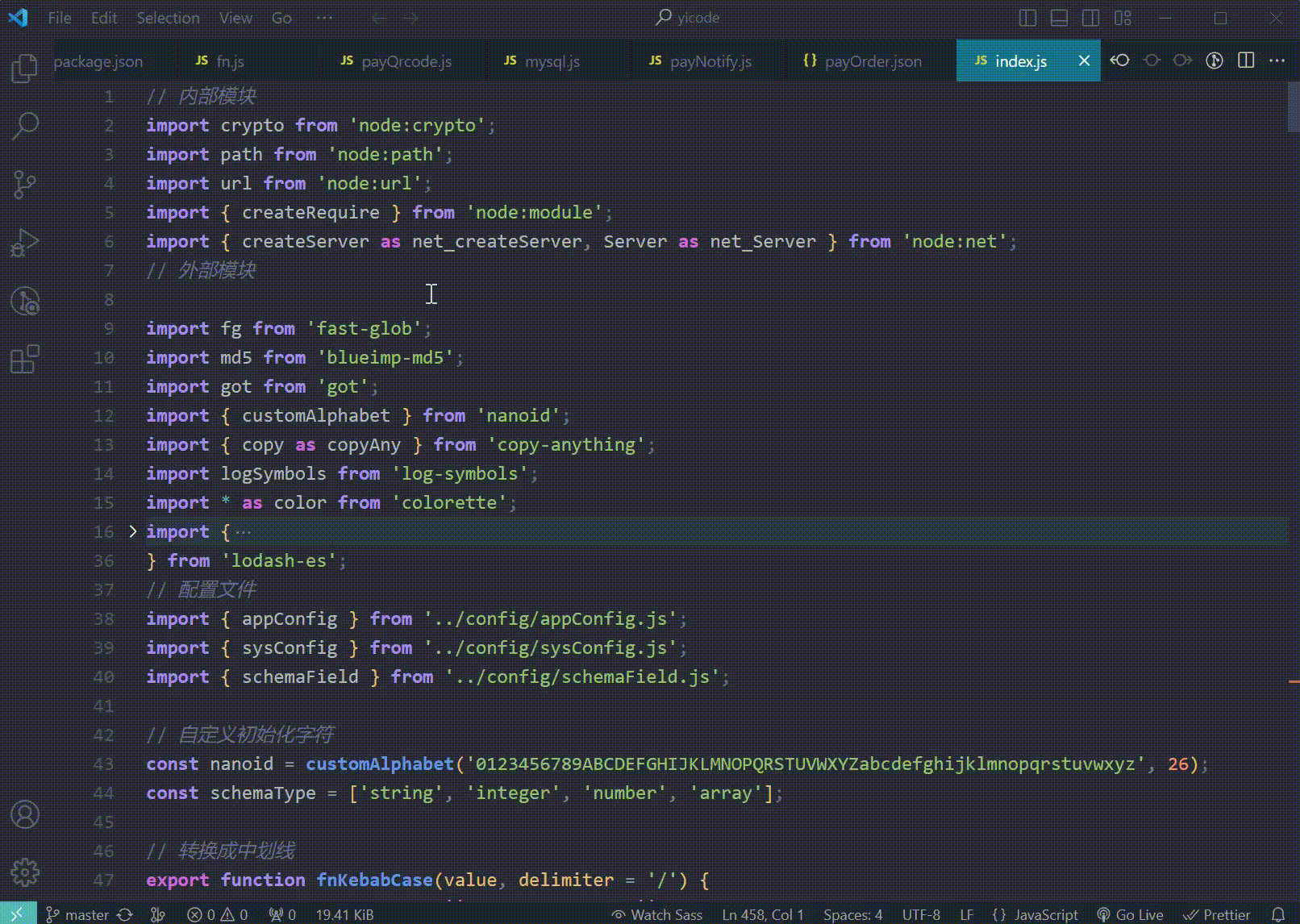Viewport: 1300px width, 924px height.
Task: Open the Accounts icon in activity bar
Action: 24,815
